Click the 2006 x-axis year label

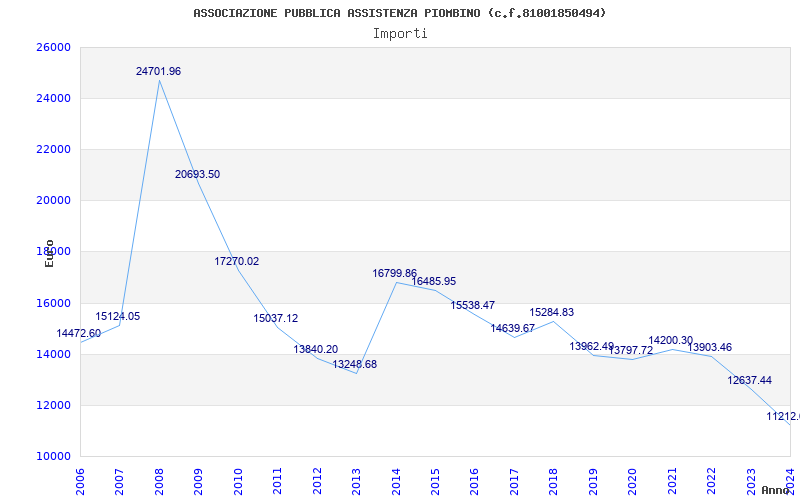point(80,482)
